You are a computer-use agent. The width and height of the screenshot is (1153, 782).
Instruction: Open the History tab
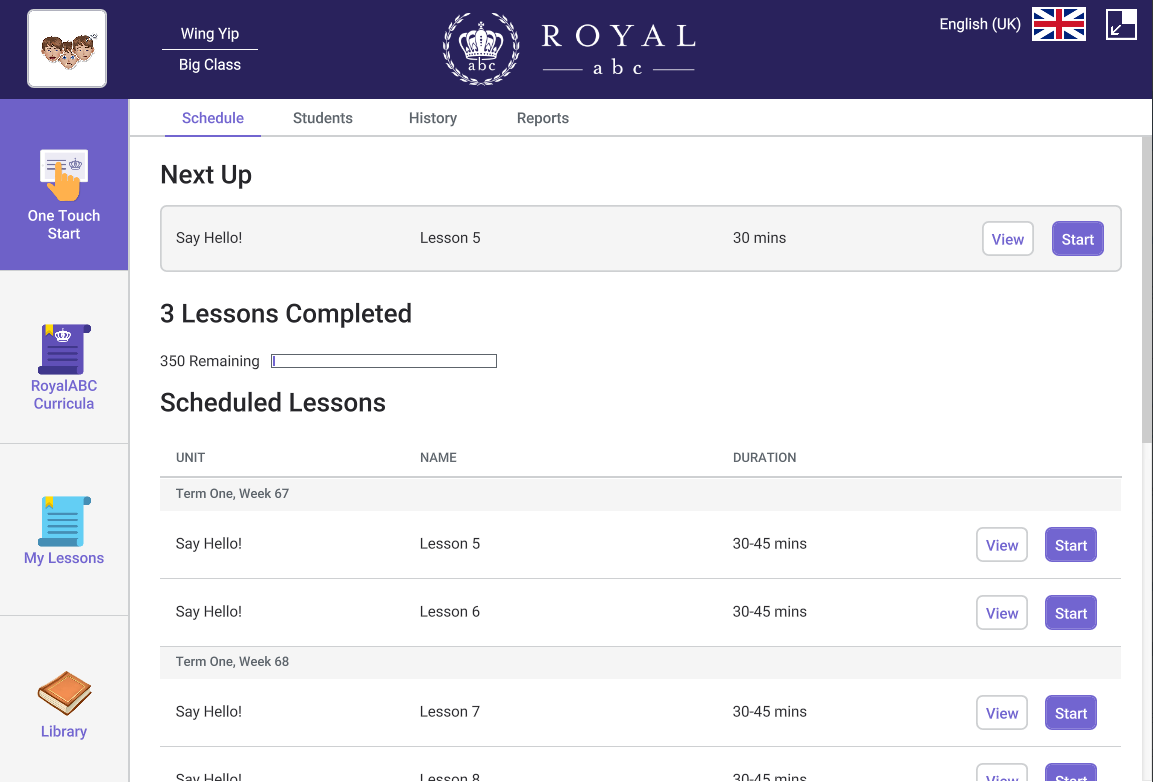433,118
